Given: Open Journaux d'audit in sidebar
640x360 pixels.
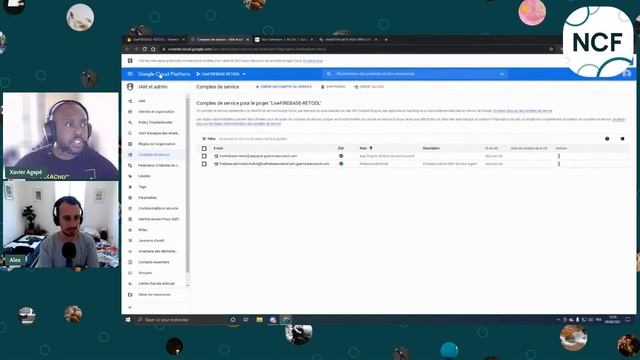Looking at the screenshot, I should tap(151, 240).
